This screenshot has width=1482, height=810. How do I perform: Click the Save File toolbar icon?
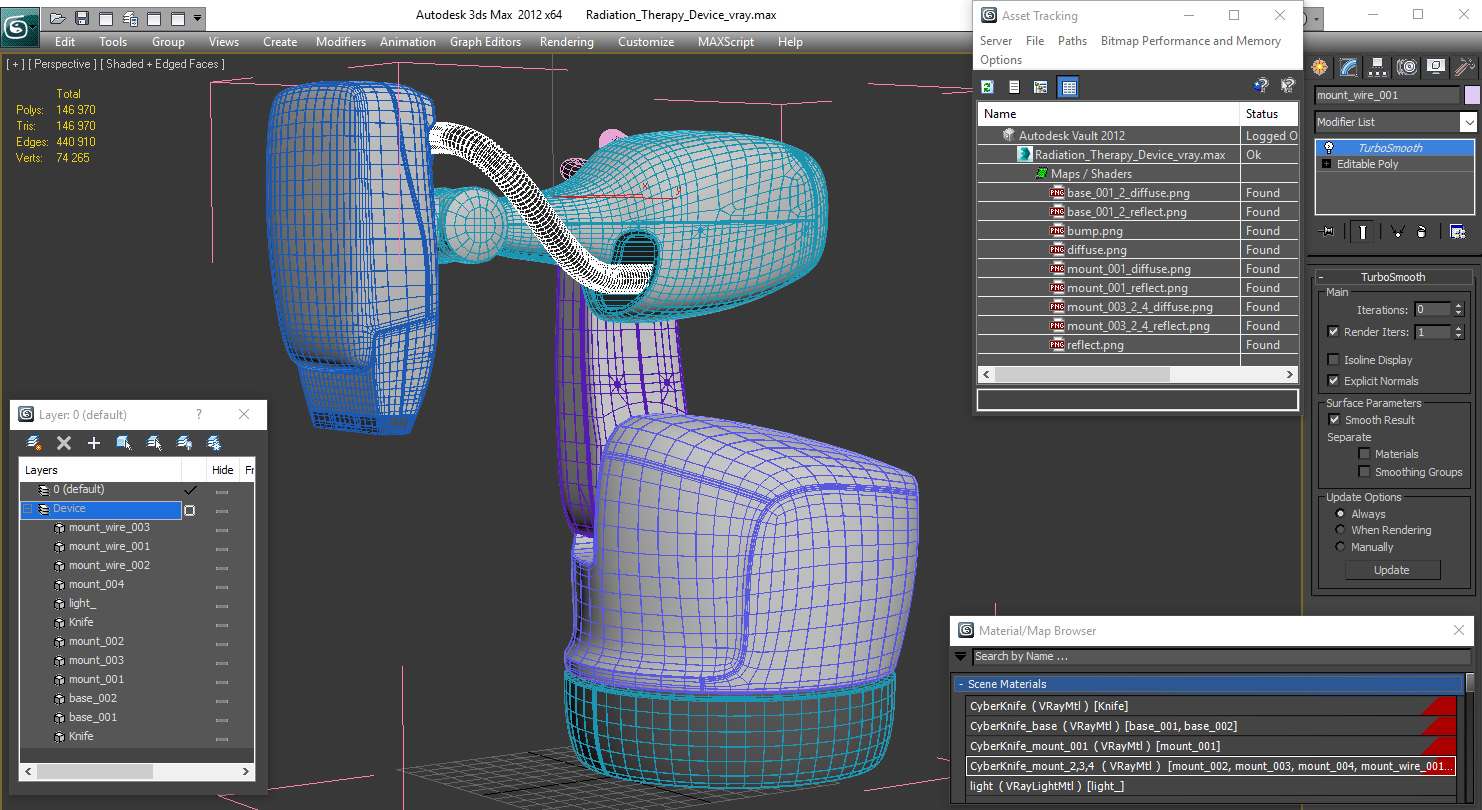[x=82, y=18]
